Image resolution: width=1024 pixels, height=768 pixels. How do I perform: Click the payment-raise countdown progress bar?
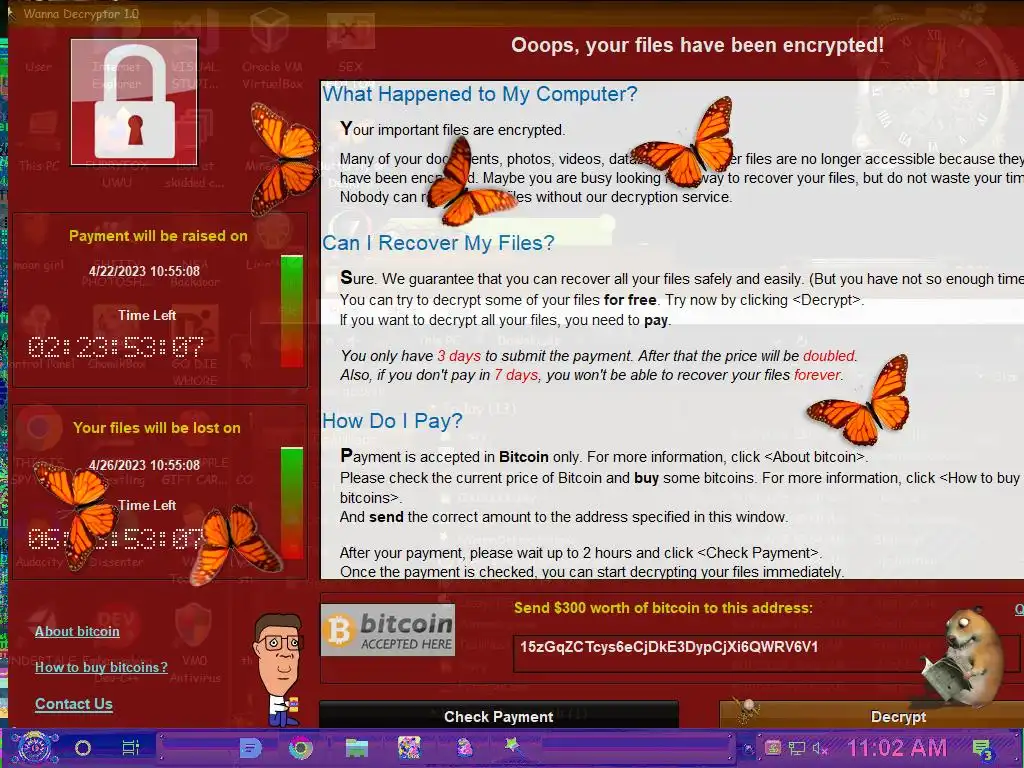point(292,311)
